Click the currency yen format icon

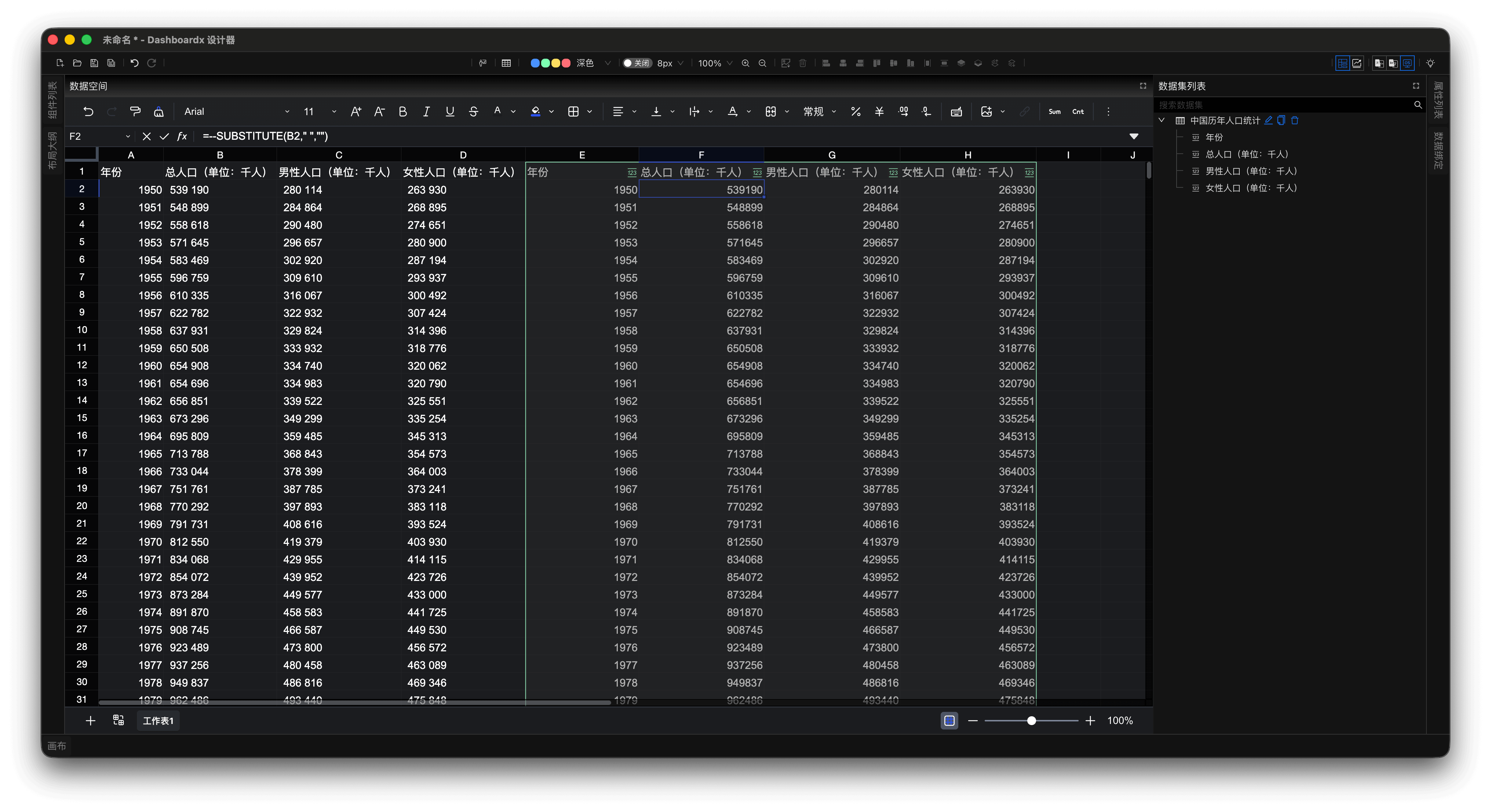tap(879, 112)
